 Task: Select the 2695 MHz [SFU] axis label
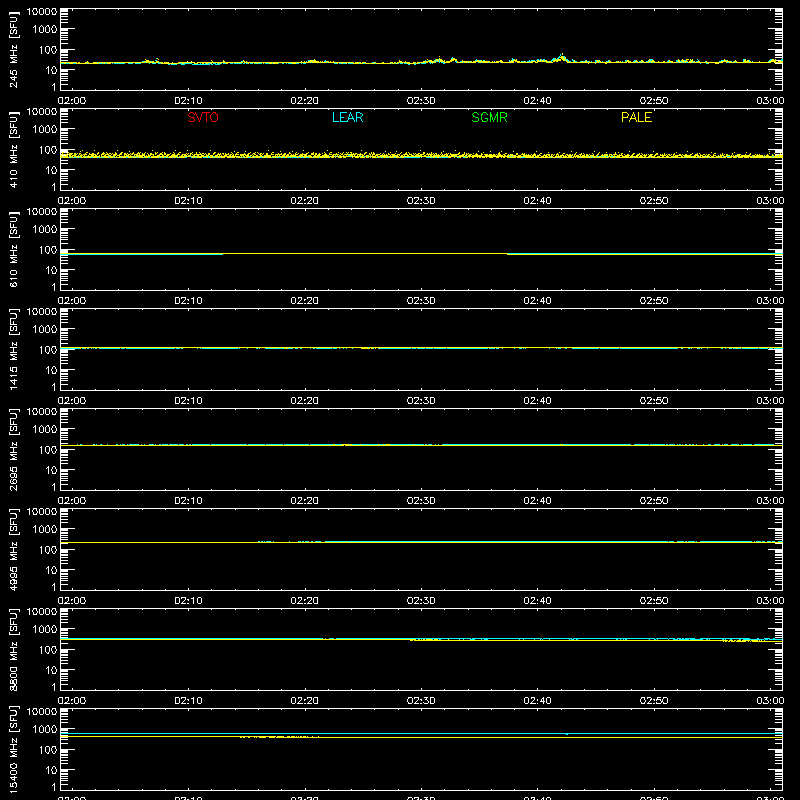pyautogui.click(x=14, y=449)
